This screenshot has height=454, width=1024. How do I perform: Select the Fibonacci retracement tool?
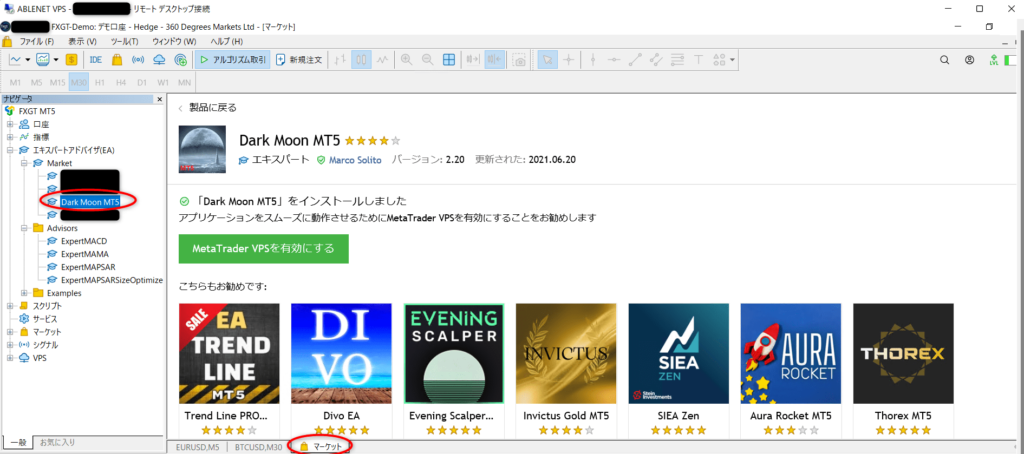[x=677, y=59]
